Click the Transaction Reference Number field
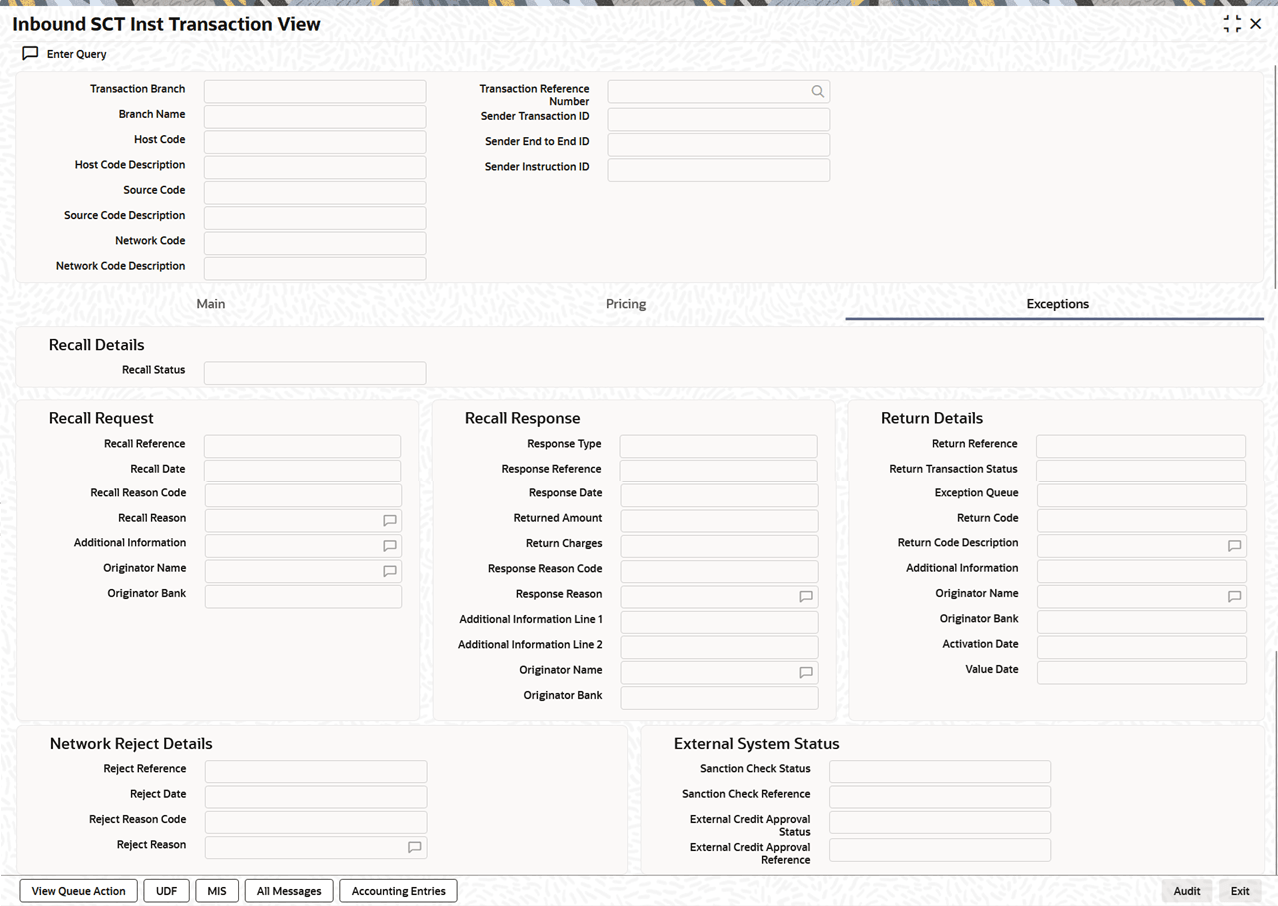The height and width of the screenshot is (906, 1278). [x=719, y=92]
